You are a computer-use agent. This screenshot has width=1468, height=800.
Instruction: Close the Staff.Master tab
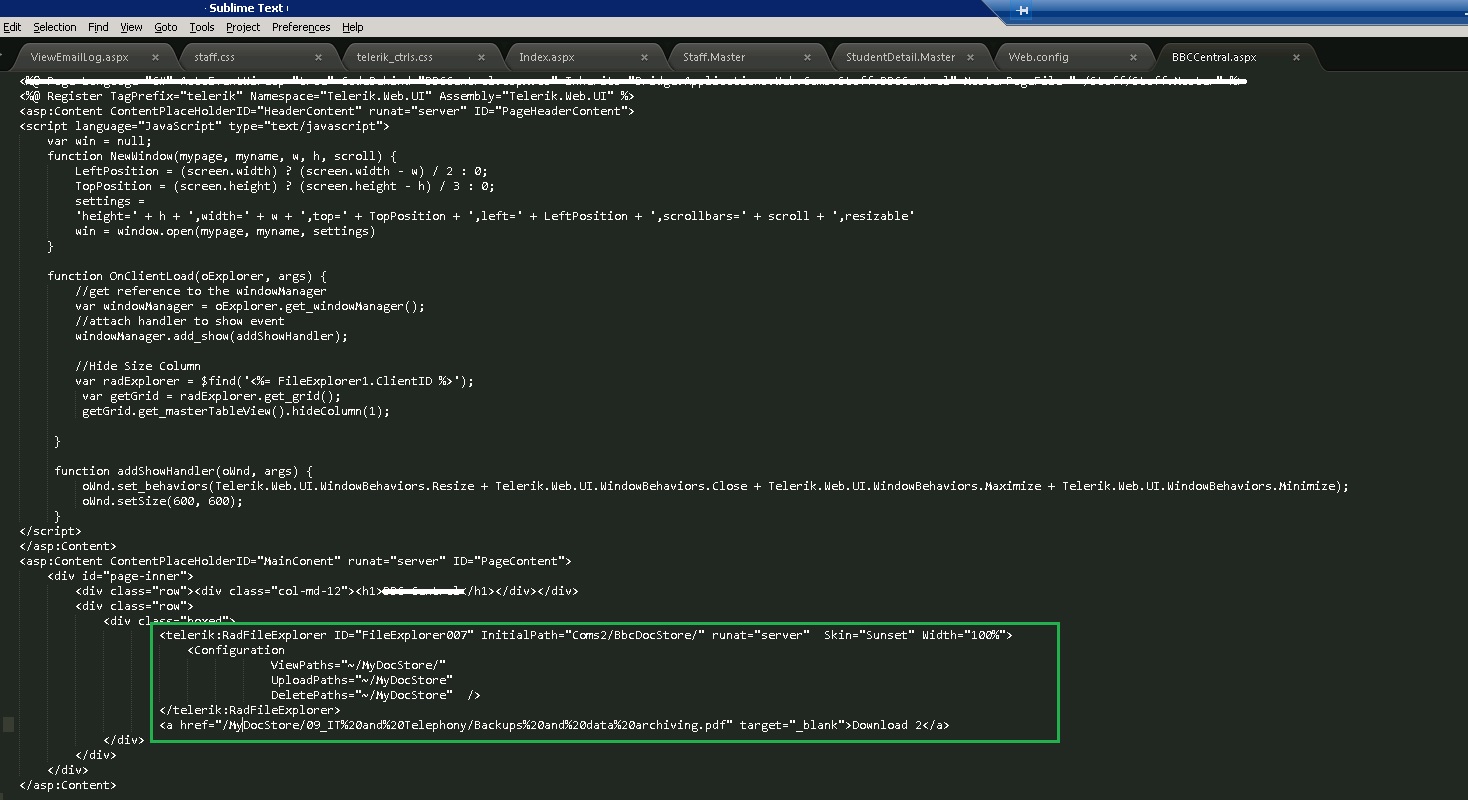pos(807,57)
